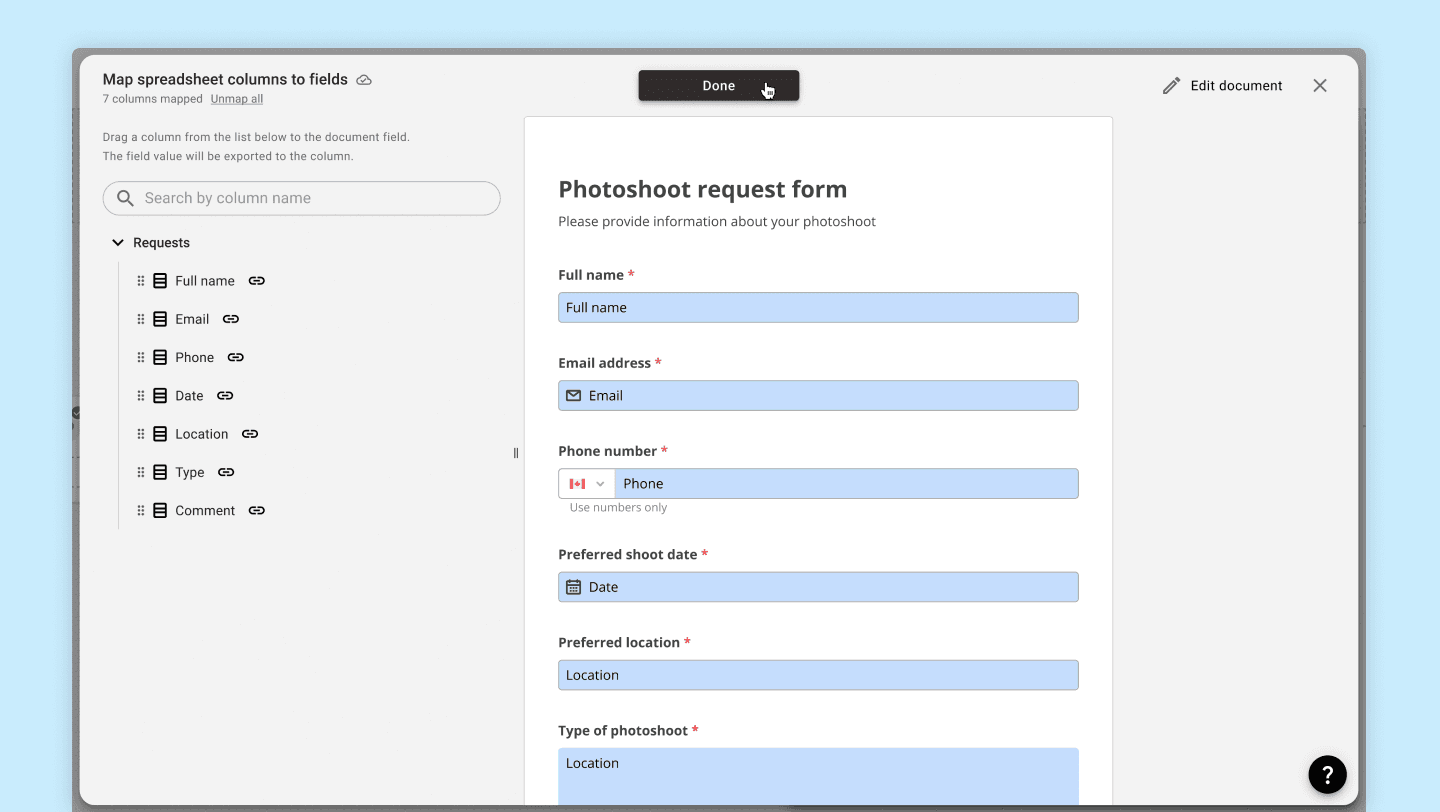Click the drag handle of the Full name column
Viewport: 1440px width, 812px height.
click(141, 281)
